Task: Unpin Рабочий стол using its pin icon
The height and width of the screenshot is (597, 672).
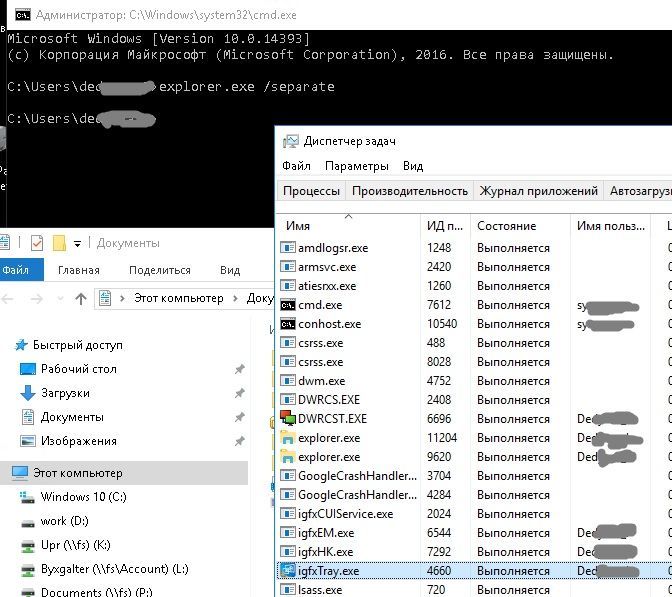Action: (x=240, y=369)
